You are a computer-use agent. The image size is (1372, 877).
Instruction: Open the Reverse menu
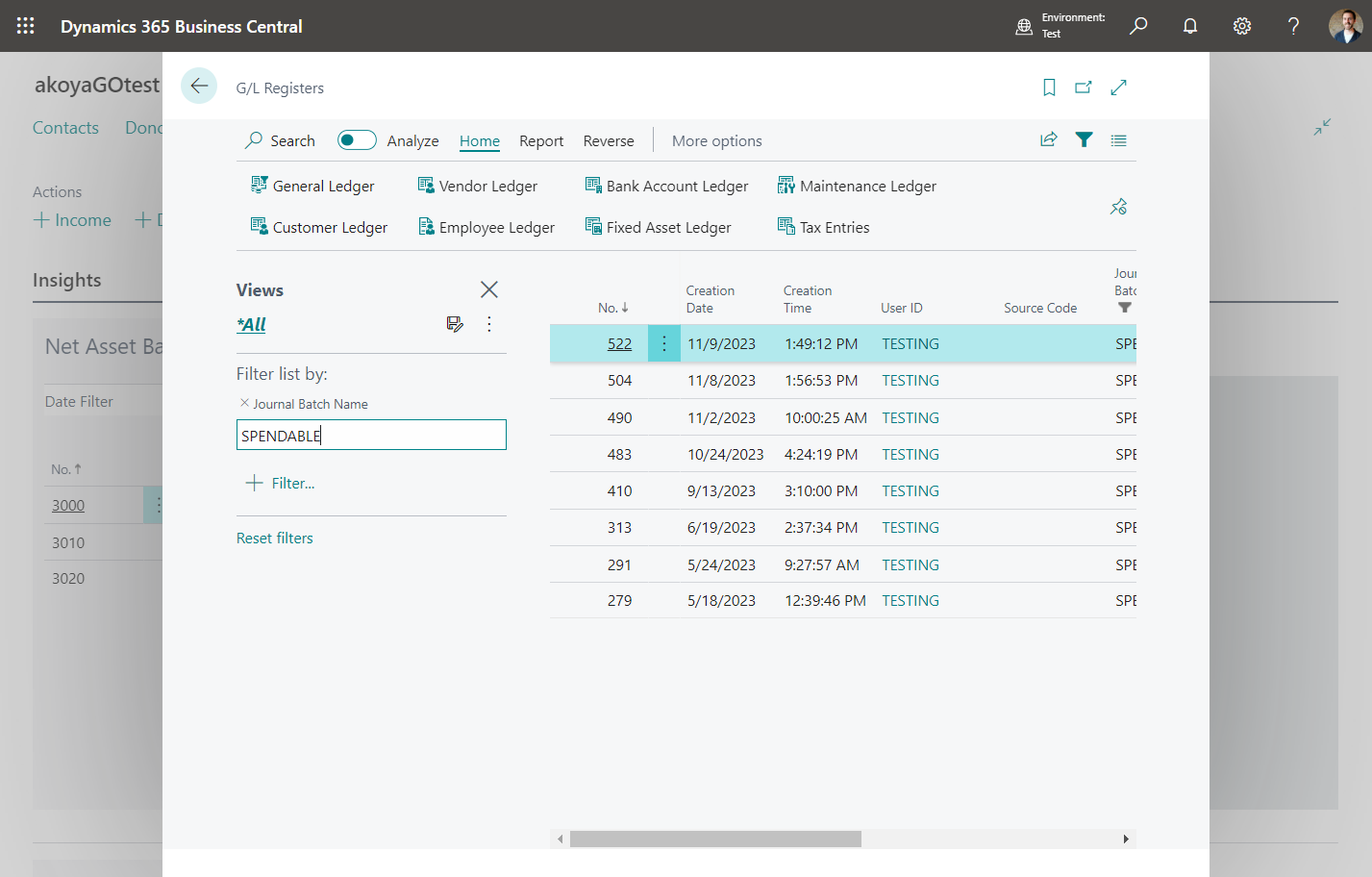pos(609,140)
